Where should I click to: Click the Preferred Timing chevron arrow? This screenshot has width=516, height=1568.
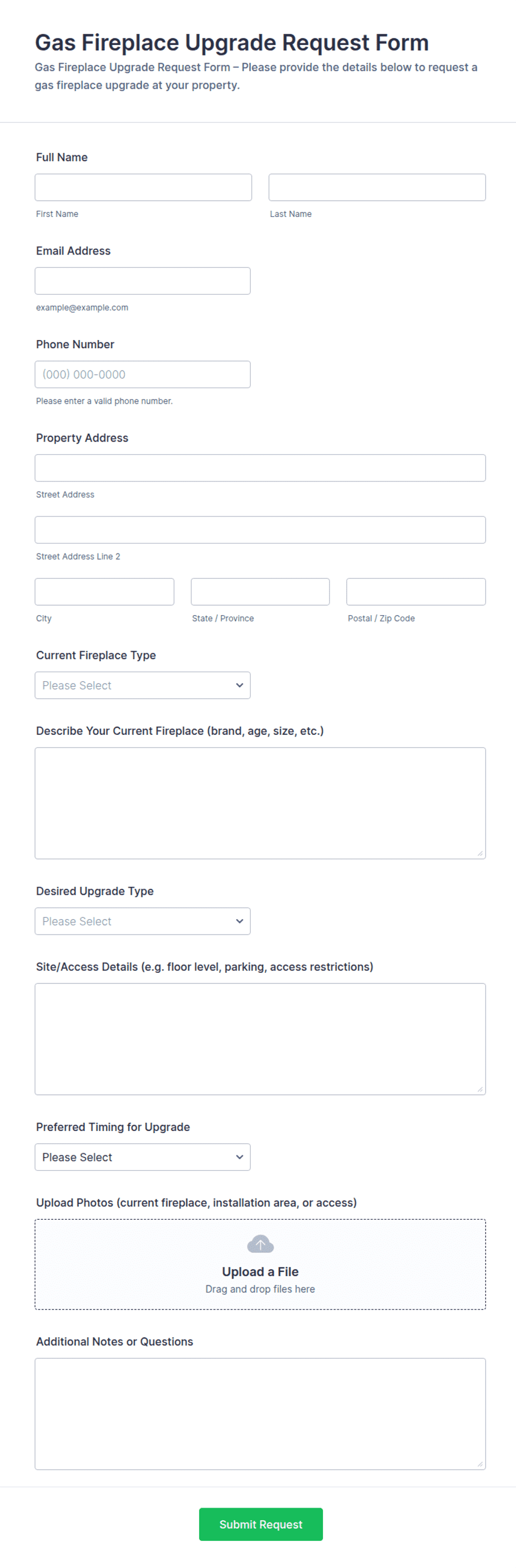(x=240, y=1156)
